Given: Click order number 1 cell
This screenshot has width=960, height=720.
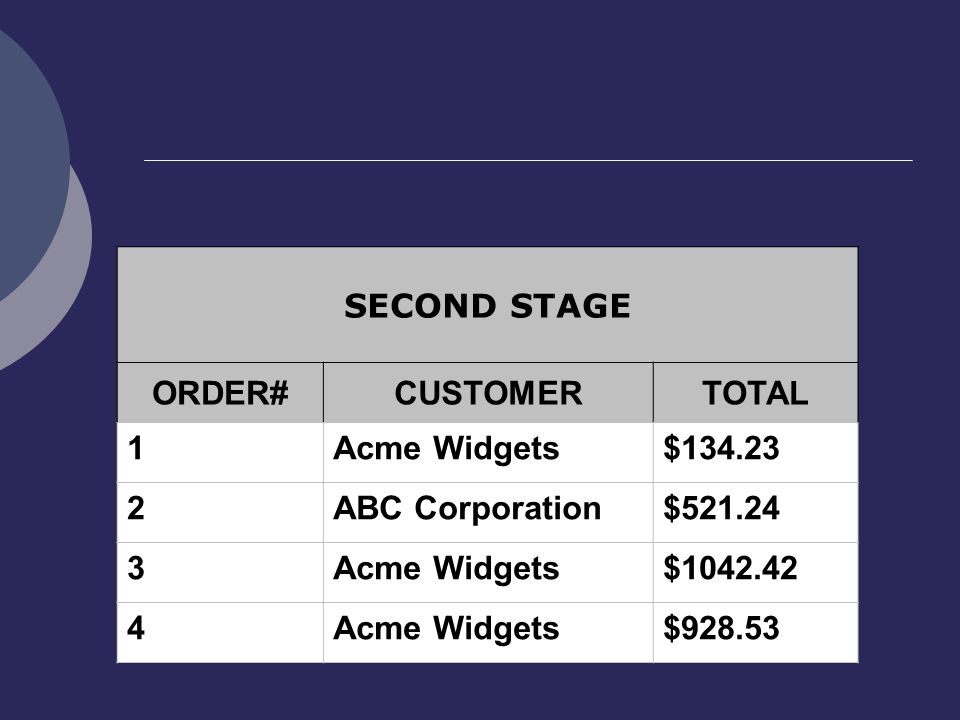Looking at the screenshot, I should pos(220,452).
